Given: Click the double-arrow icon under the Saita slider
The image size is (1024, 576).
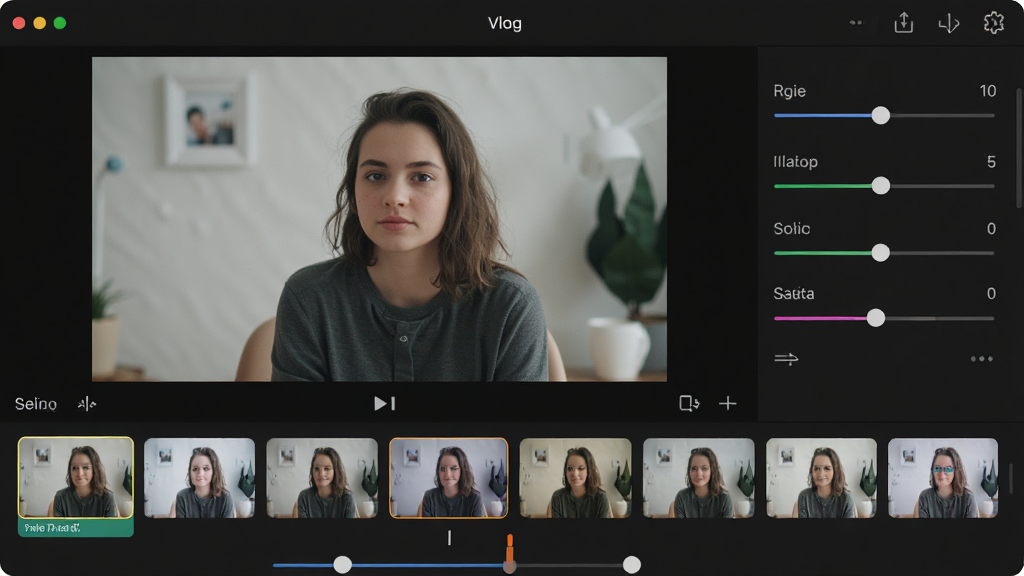Looking at the screenshot, I should [x=786, y=359].
